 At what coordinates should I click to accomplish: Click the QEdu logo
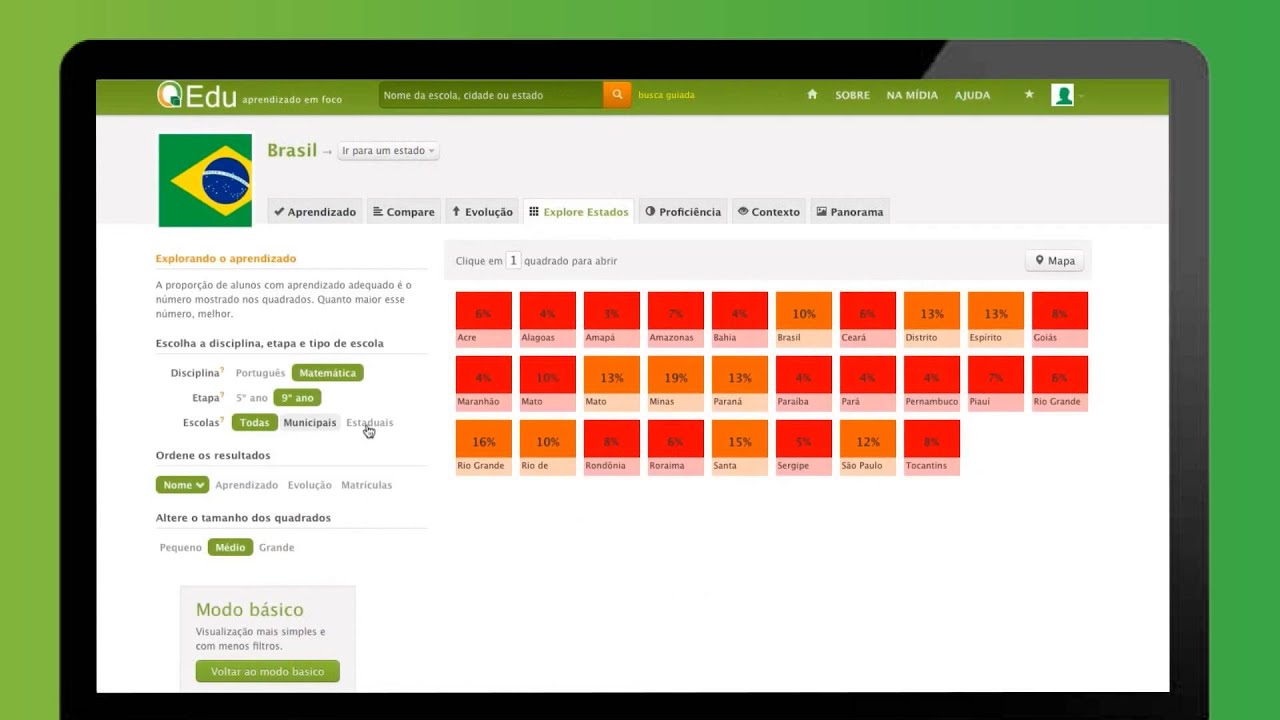197,95
